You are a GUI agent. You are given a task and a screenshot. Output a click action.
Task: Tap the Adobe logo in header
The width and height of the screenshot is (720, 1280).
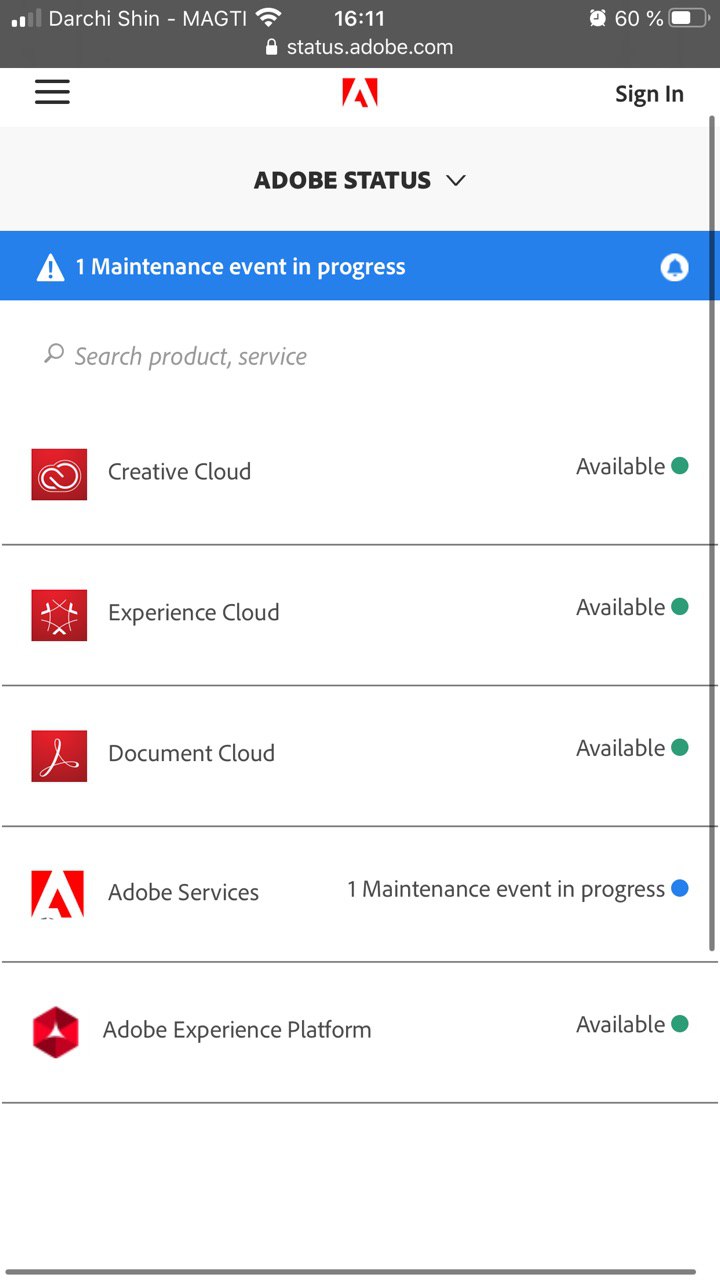(360, 93)
